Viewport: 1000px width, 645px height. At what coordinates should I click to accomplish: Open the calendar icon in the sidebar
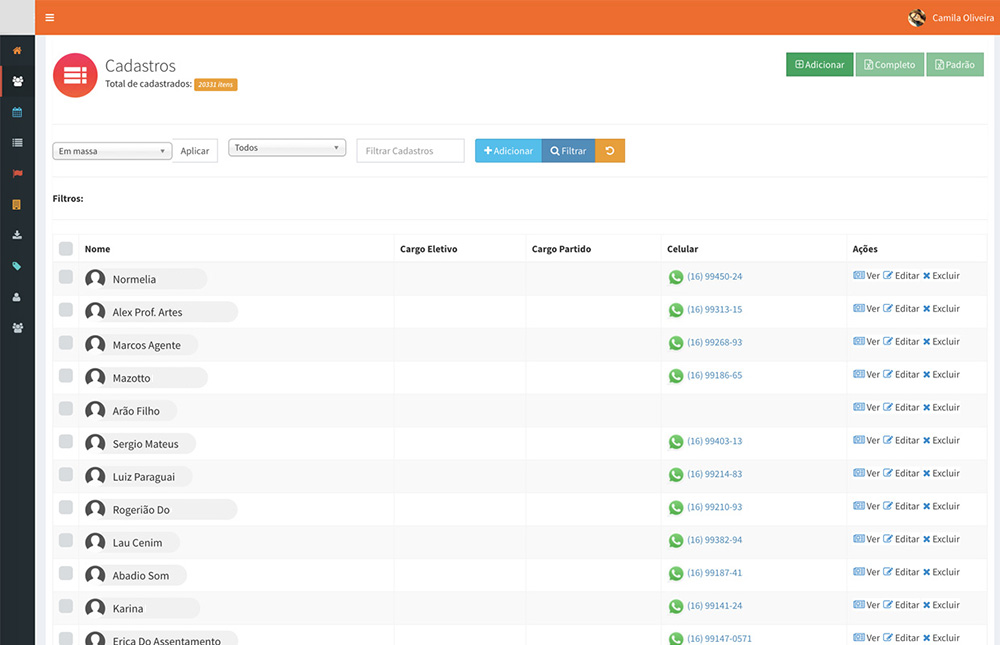click(17, 112)
